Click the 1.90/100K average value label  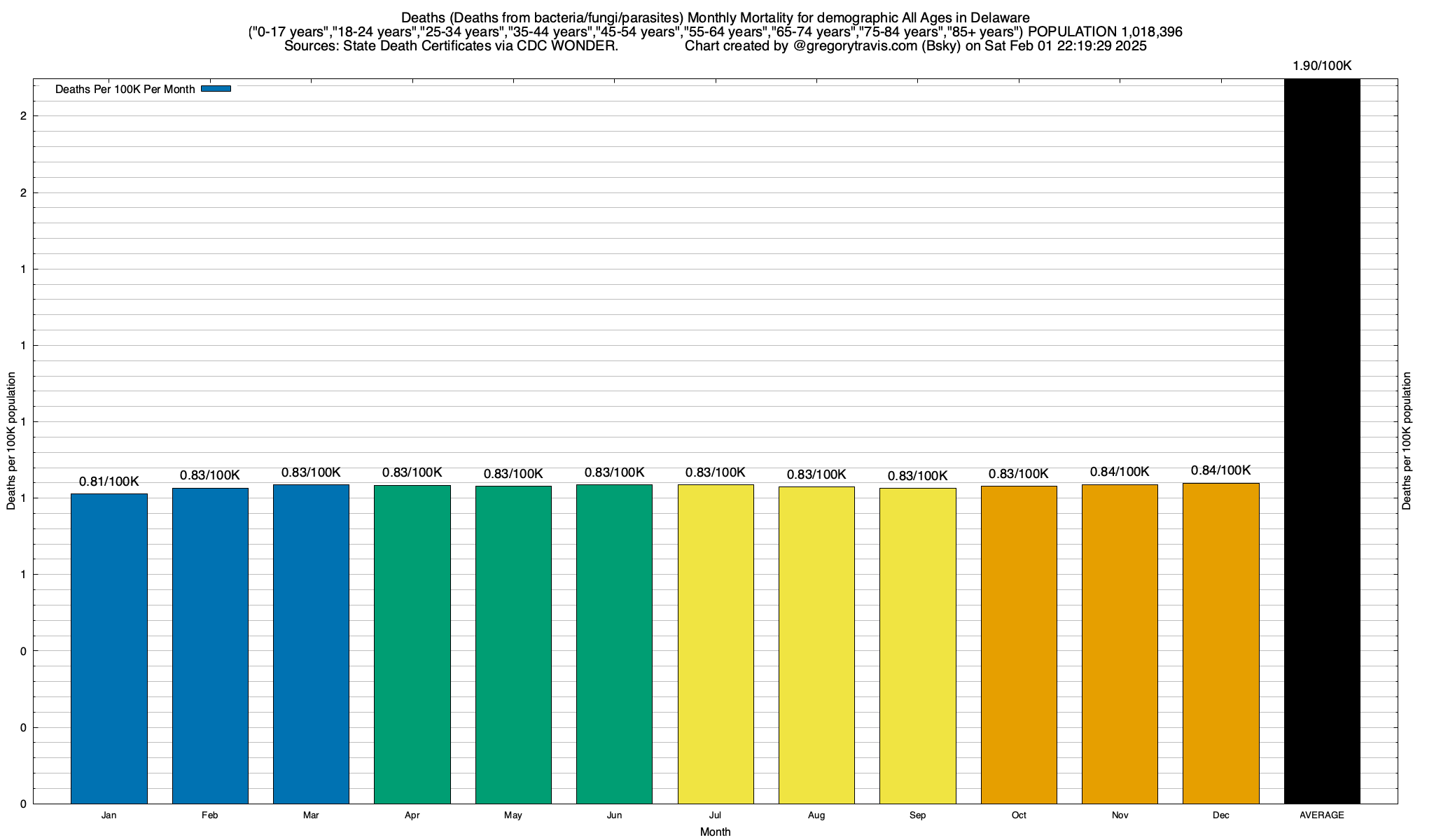coord(1322,66)
